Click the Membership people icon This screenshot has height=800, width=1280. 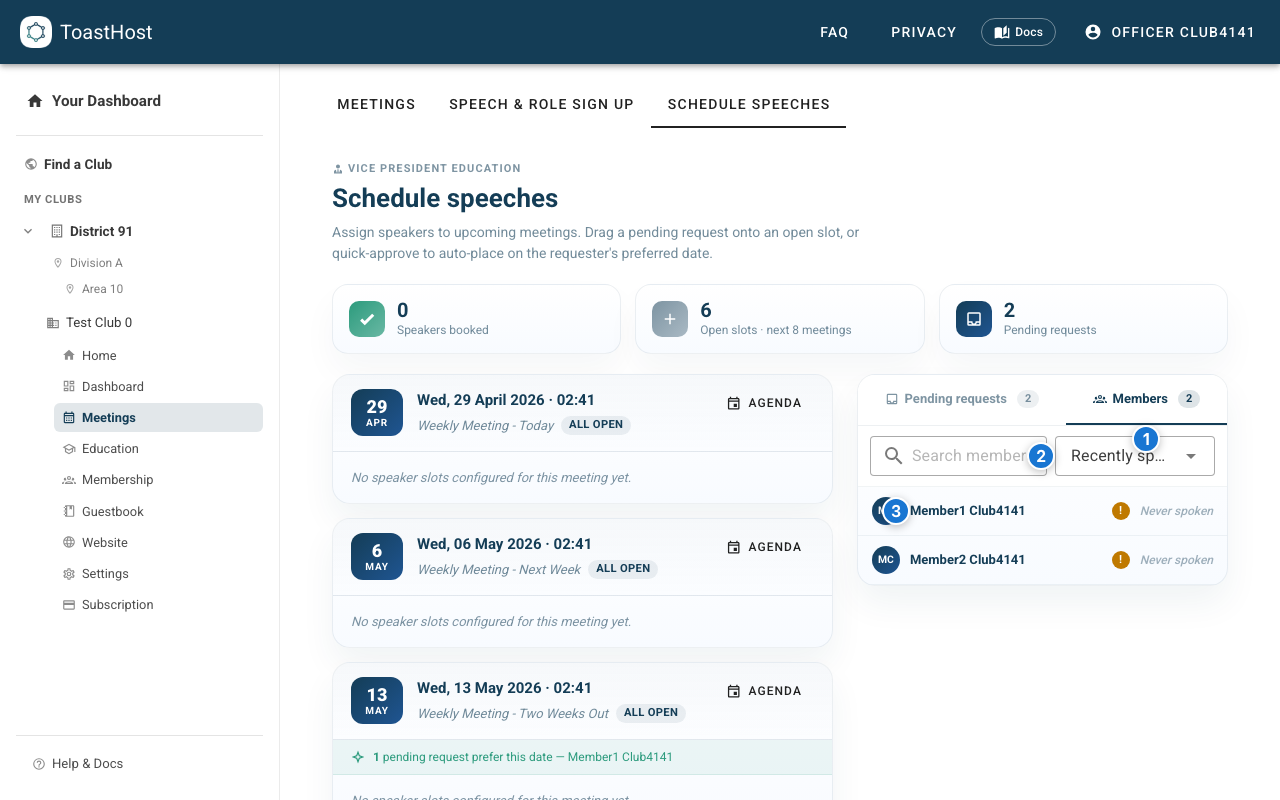[69, 479]
